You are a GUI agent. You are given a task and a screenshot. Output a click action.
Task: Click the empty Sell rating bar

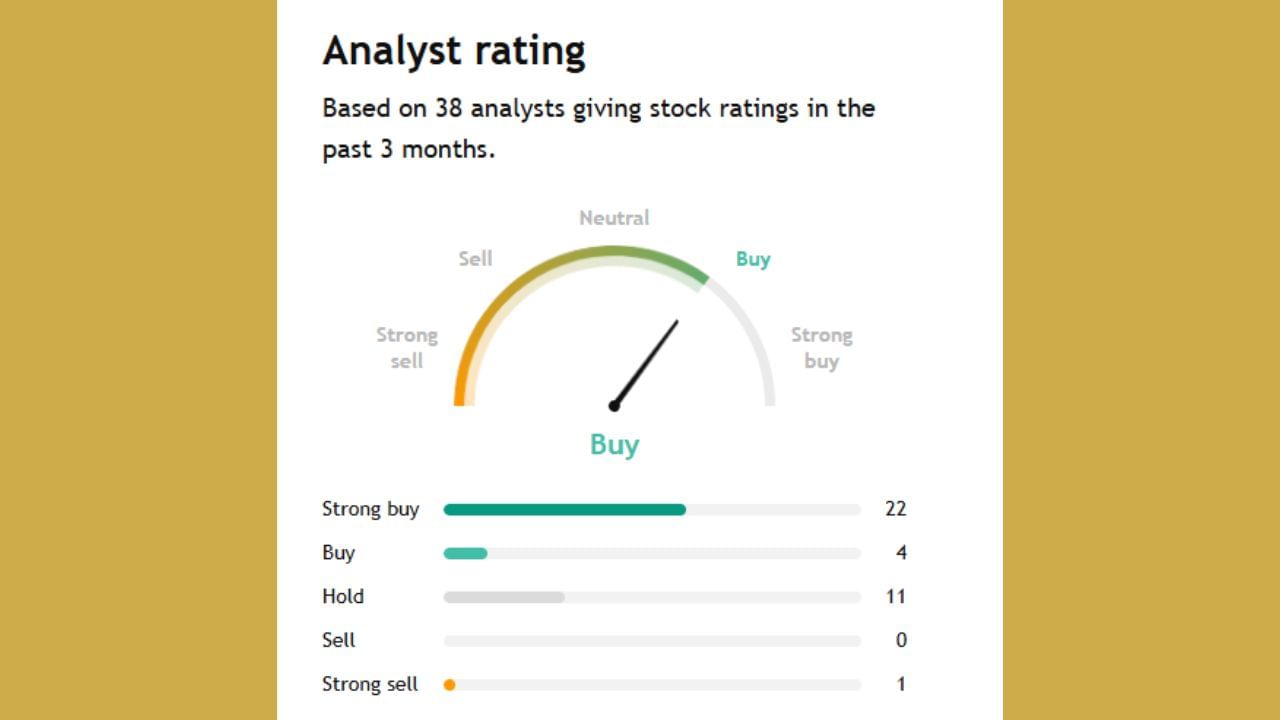point(651,641)
